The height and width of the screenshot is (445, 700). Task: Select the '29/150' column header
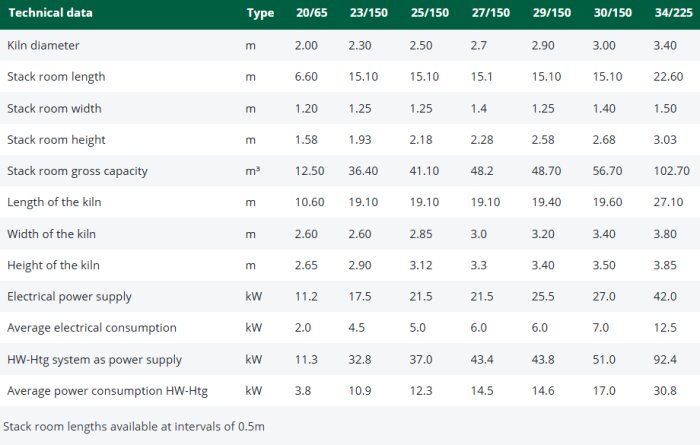click(x=552, y=13)
